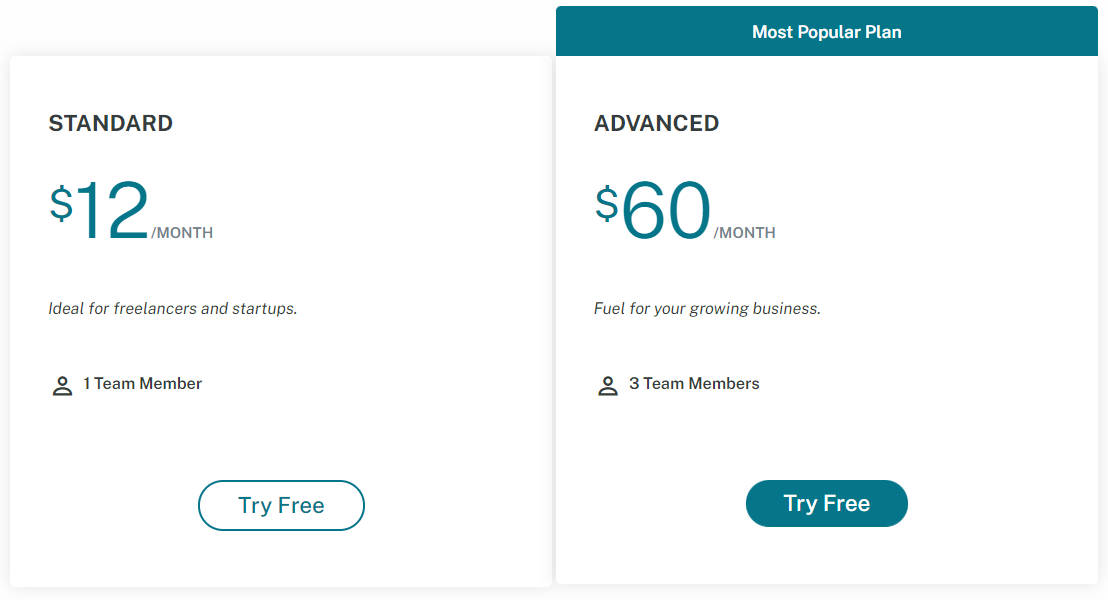The width and height of the screenshot is (1108, 600).
Task: Select the Most Popular Plan banner
Action: coord(827,31)
